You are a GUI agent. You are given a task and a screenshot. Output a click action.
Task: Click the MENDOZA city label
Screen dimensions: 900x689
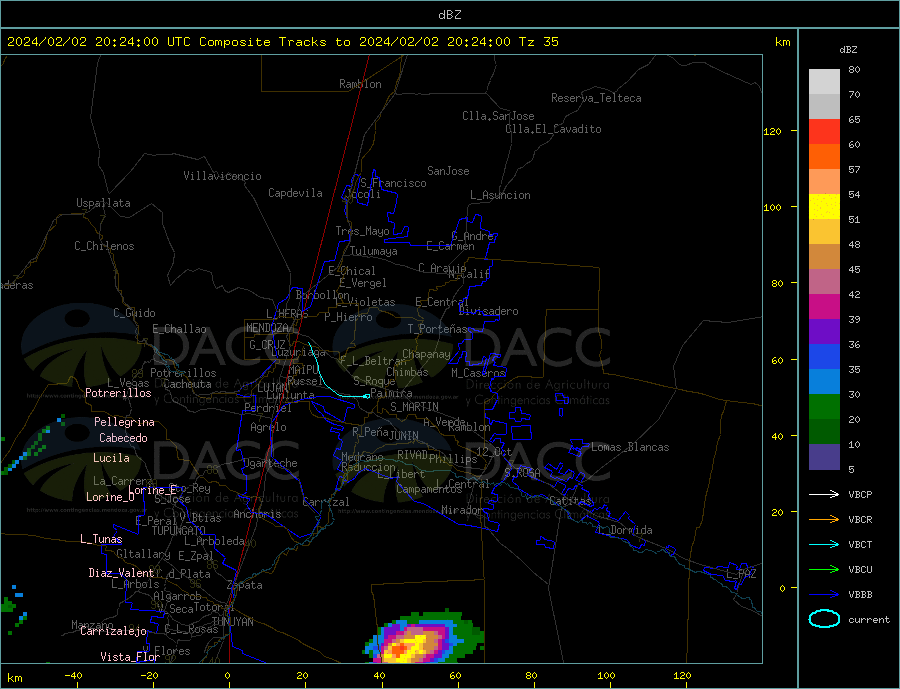click(268, 328)
